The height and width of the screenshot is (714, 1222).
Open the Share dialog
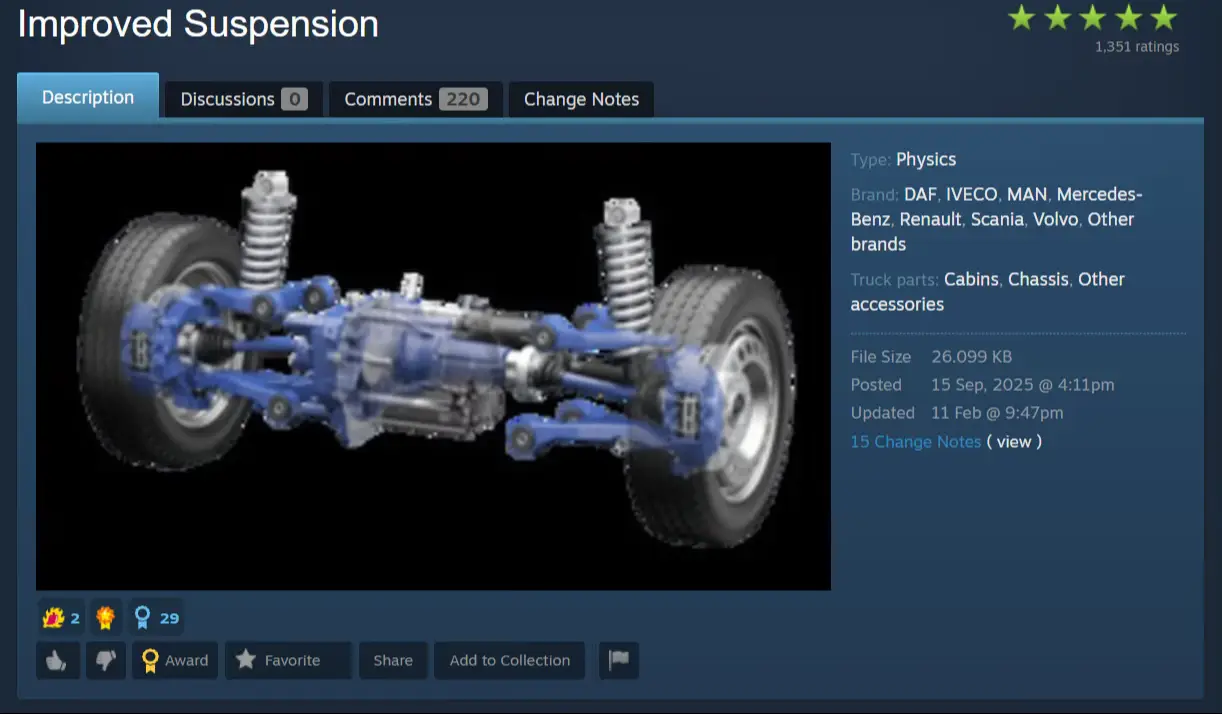coord(393,660)
